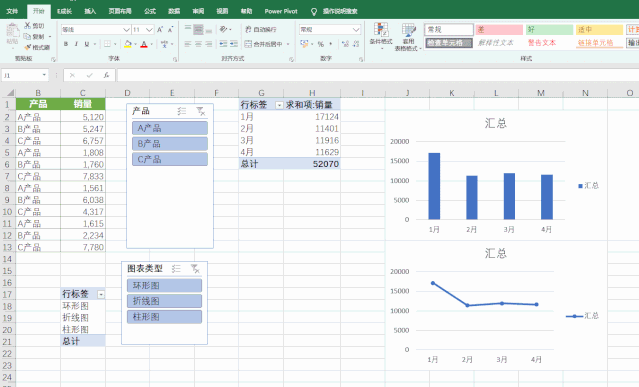The image size is (639, 387).
Task: Open the font name dropdown
Action: tap(126, 29)
